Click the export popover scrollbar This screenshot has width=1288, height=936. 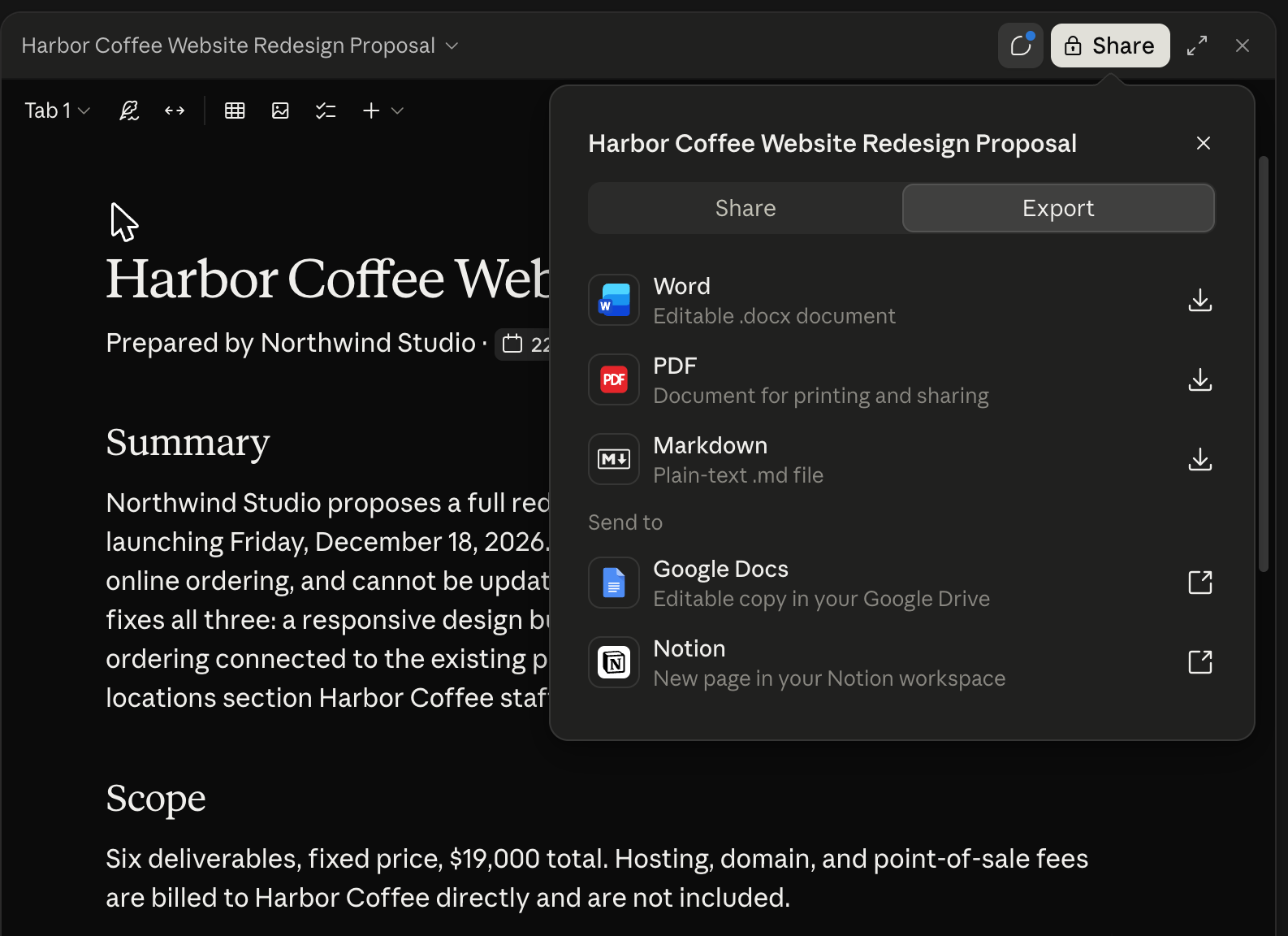1263,363
